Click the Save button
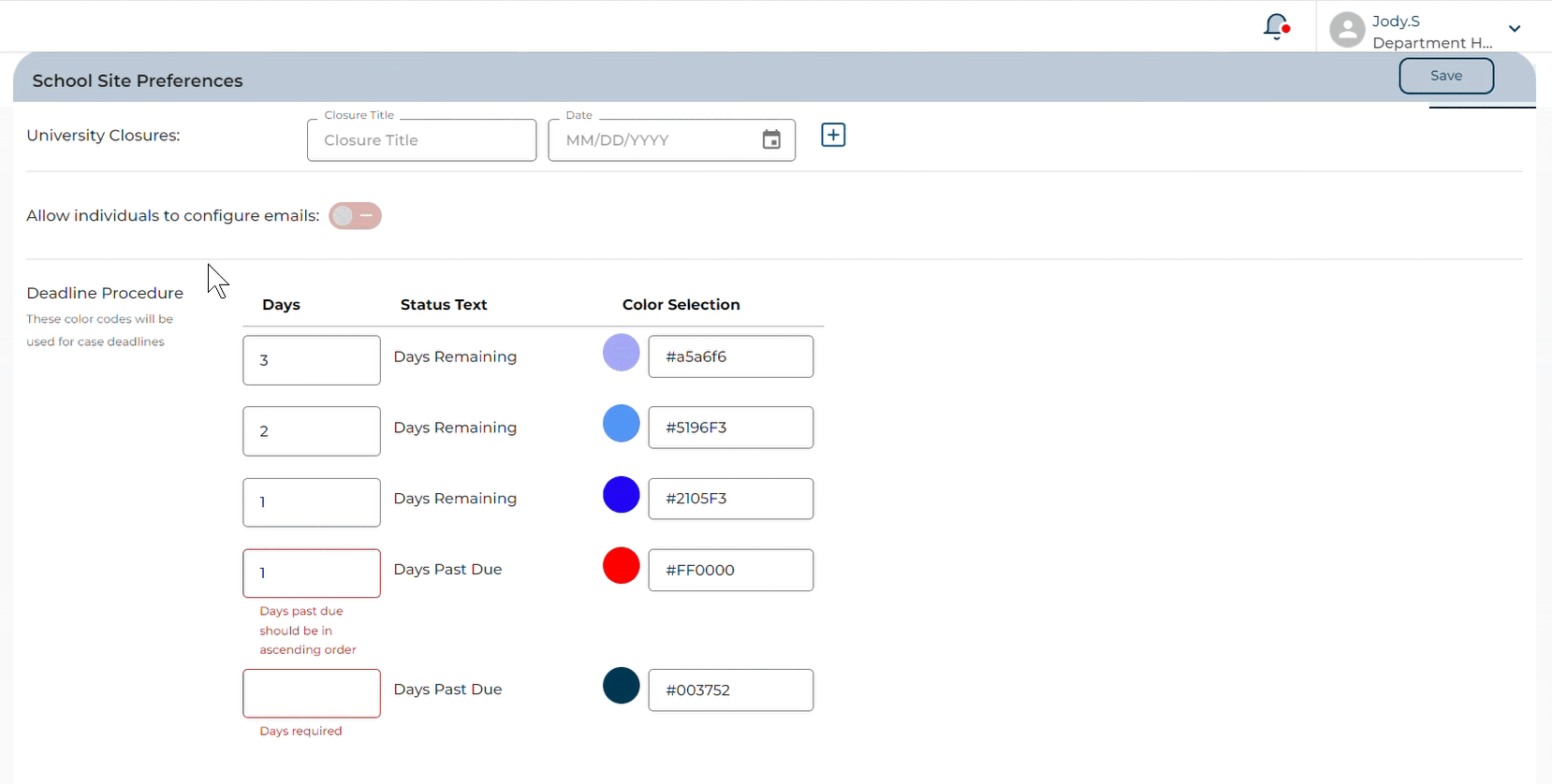This screenshot has height=784, width=1552. (1446, 76)
